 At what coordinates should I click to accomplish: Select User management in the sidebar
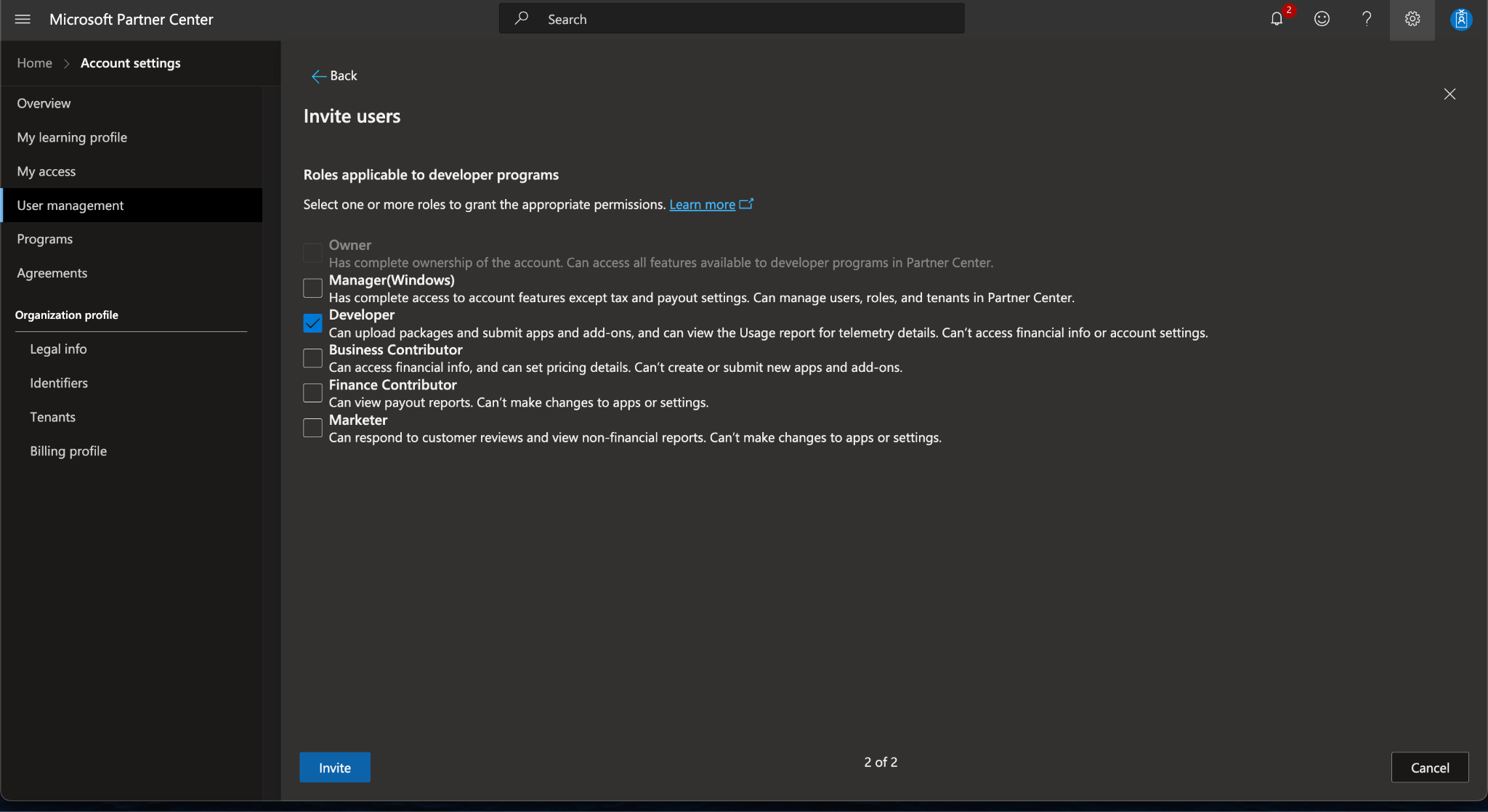[132, 205]
